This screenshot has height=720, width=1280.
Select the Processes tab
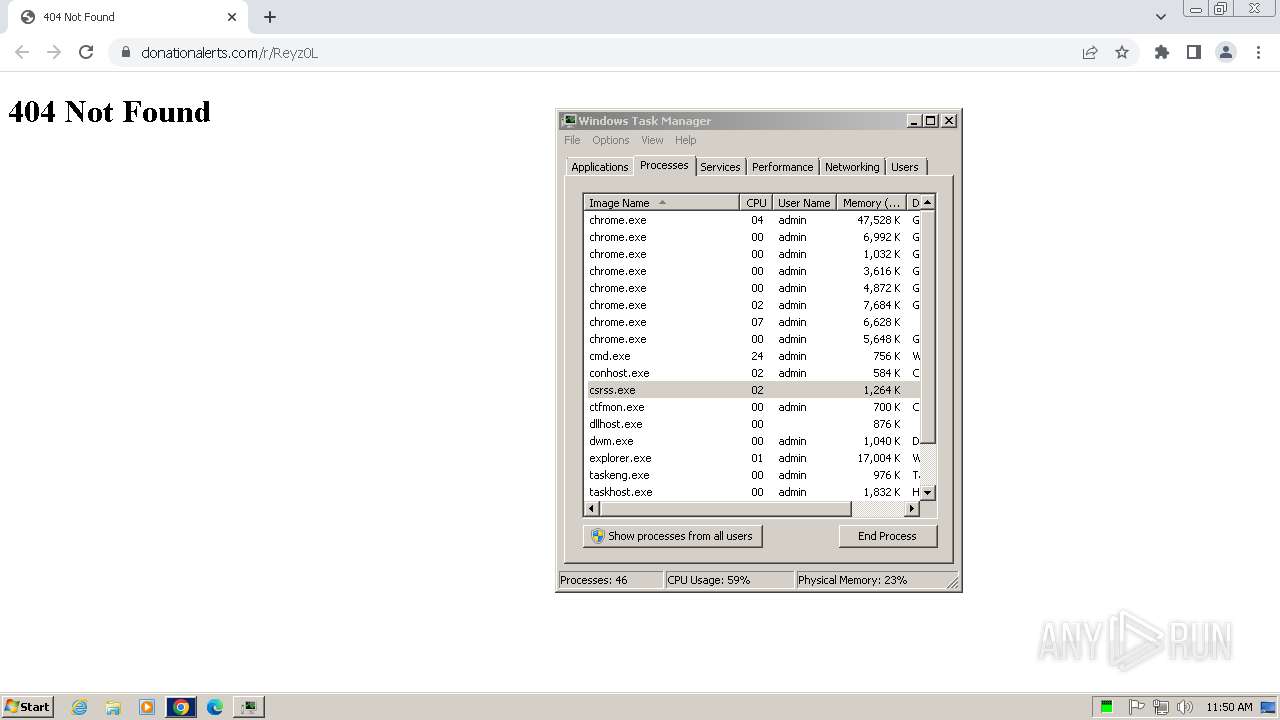(664, 165)
